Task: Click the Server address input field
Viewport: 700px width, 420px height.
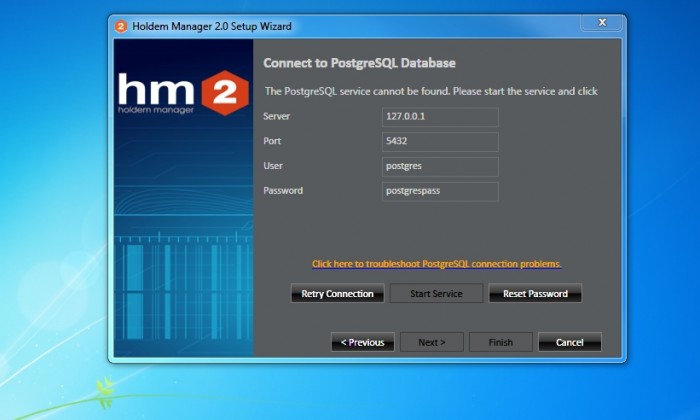Action: [440, 117]
